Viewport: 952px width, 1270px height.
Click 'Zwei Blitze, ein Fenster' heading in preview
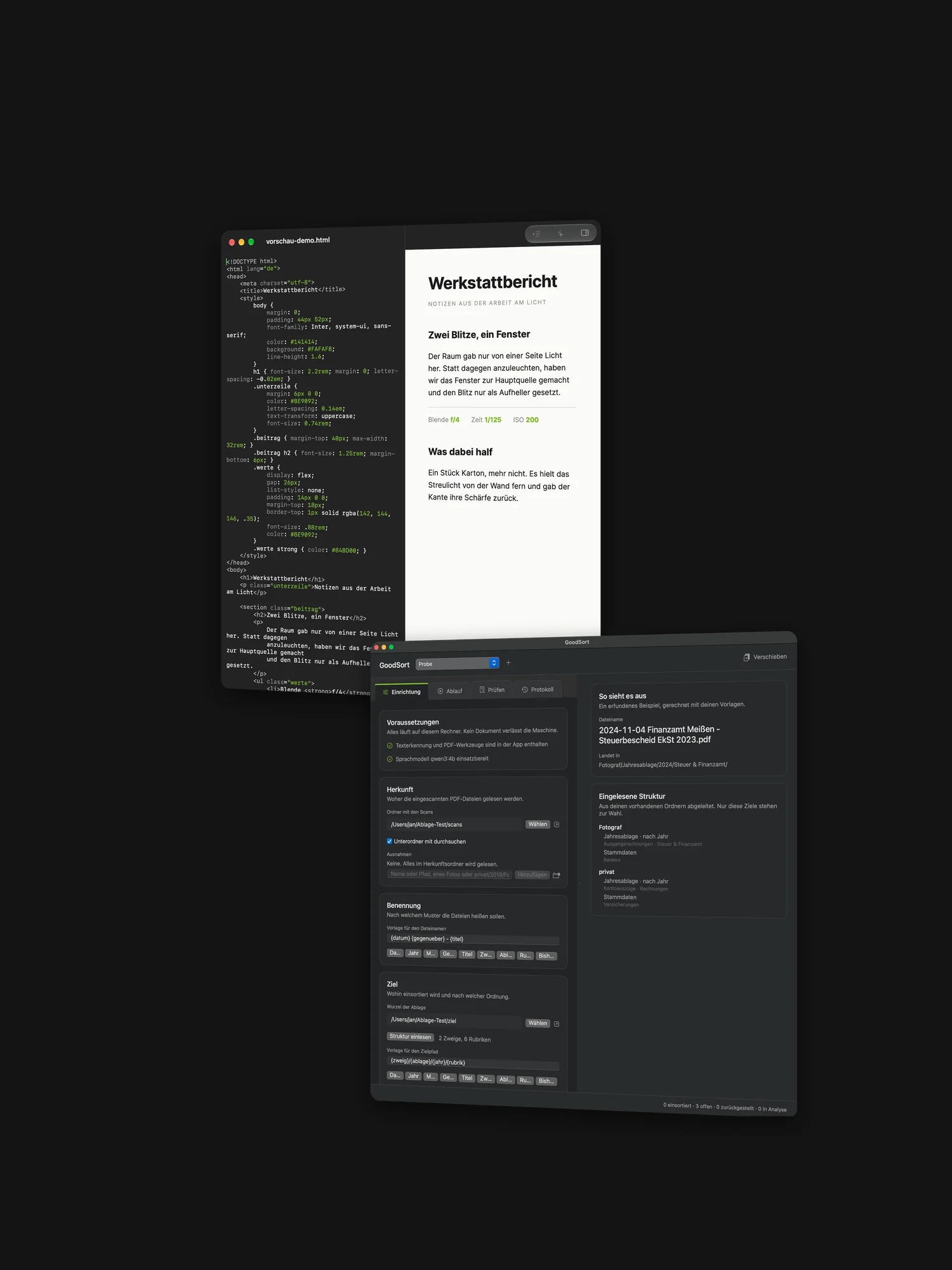[x=479, y=335]
